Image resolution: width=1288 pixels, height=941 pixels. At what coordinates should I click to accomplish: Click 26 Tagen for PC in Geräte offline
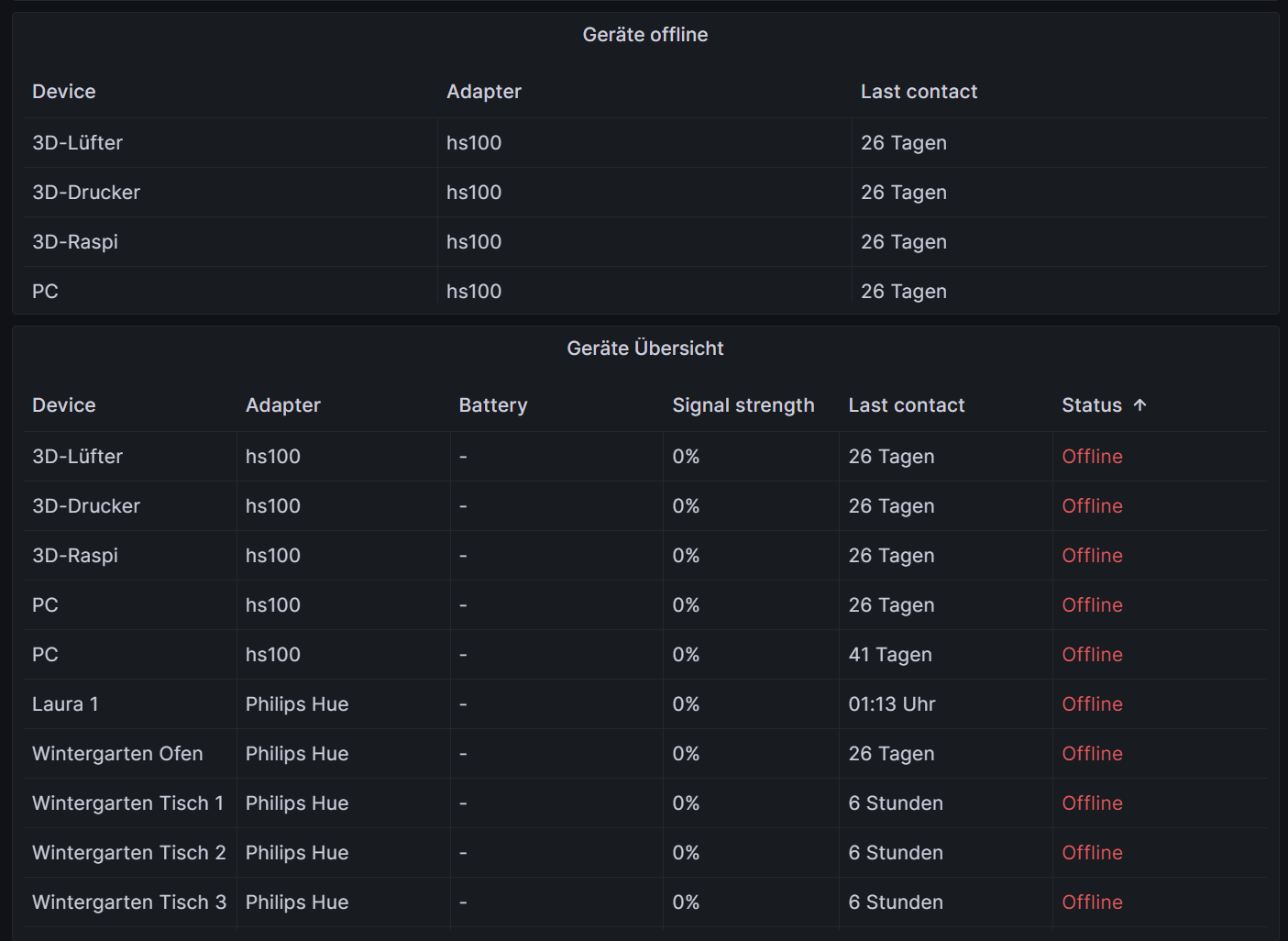pyautogui.click(x=904, y=292)
